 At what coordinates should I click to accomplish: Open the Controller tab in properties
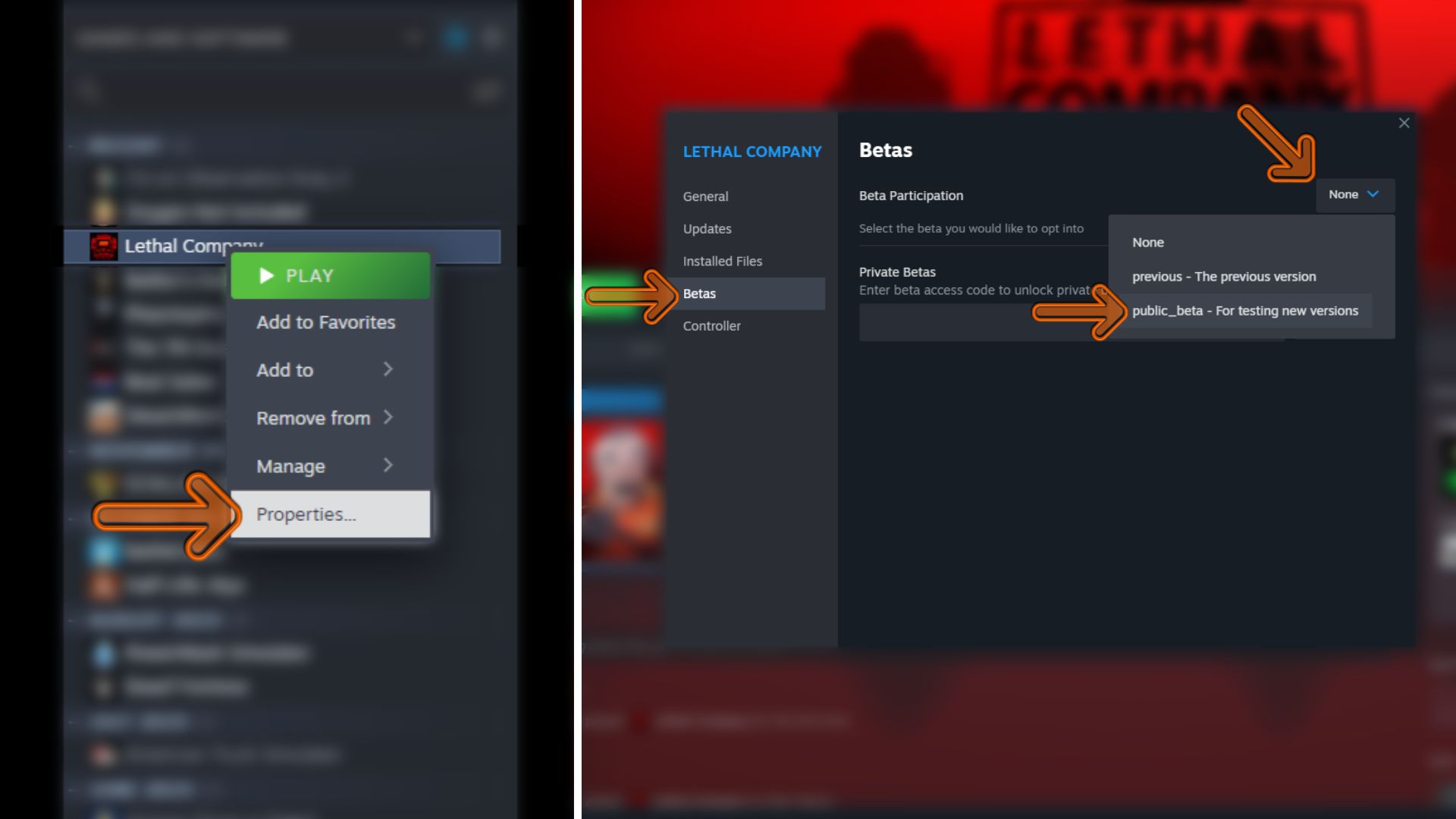711,325
